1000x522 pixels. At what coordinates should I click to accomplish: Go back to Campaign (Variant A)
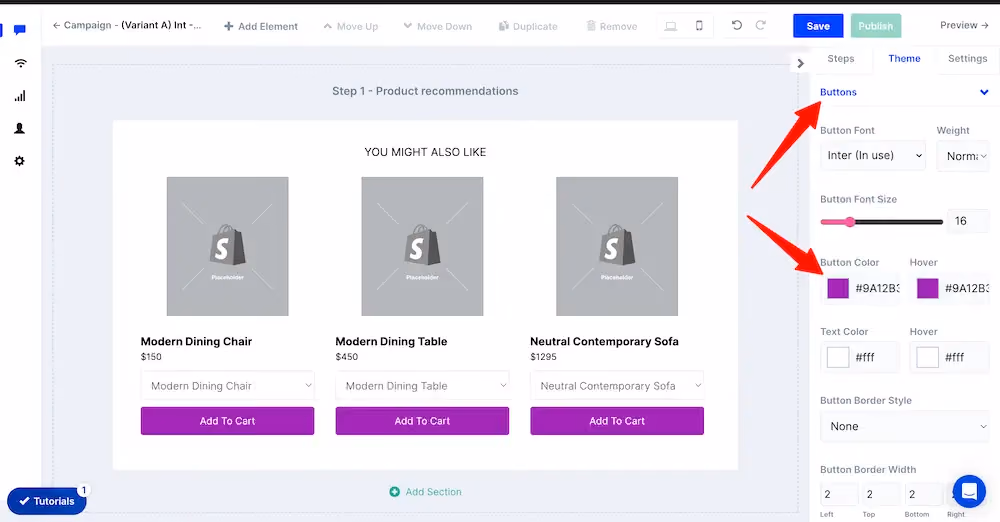[x=126, y=26]
